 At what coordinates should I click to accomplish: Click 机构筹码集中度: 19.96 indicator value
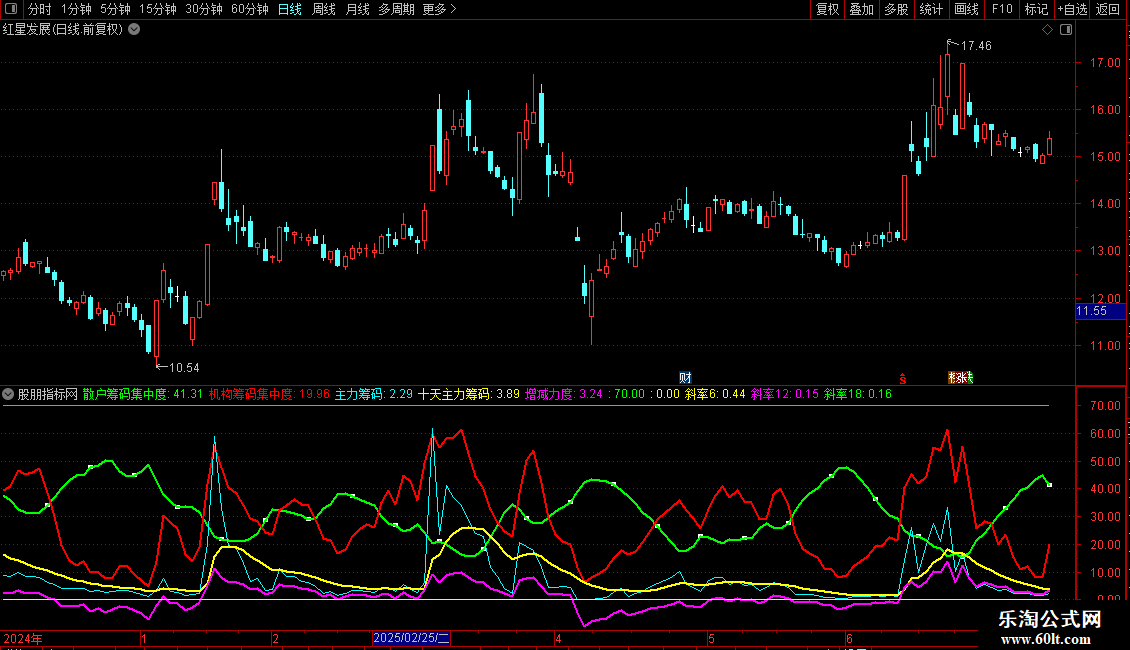pos(269,394)
